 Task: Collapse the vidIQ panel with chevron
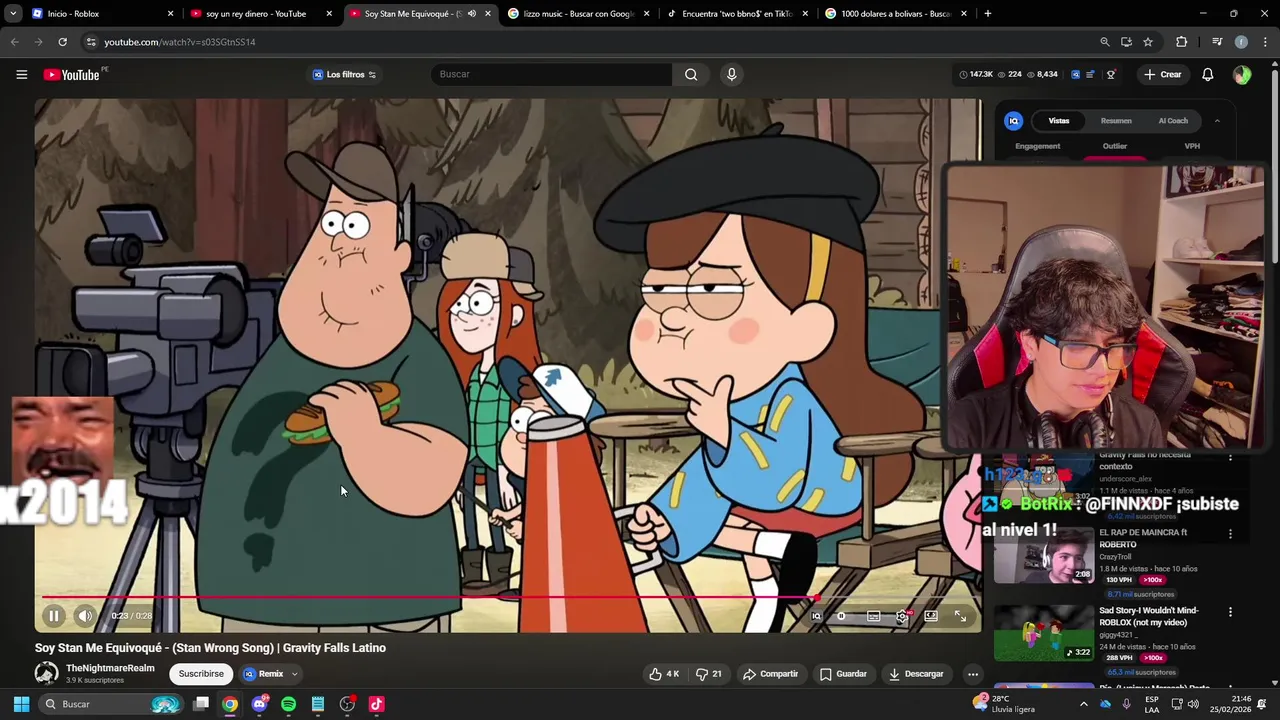[1217, 121]
